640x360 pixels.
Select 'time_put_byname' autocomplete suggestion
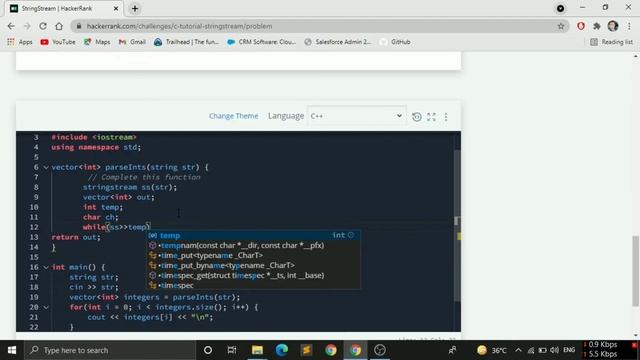253,265
